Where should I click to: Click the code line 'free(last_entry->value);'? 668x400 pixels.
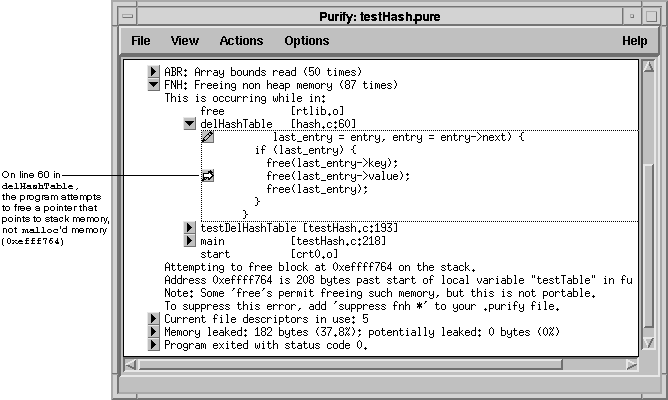[338, 176]
